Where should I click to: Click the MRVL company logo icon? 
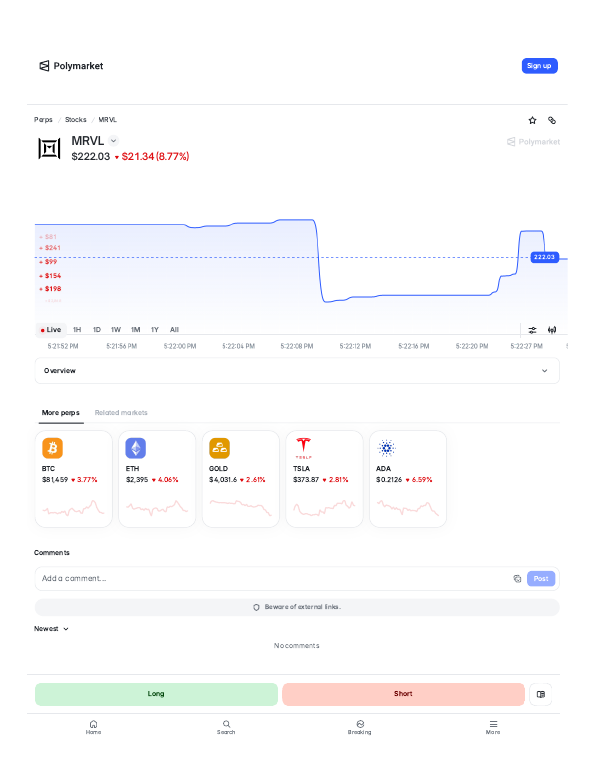49,148
